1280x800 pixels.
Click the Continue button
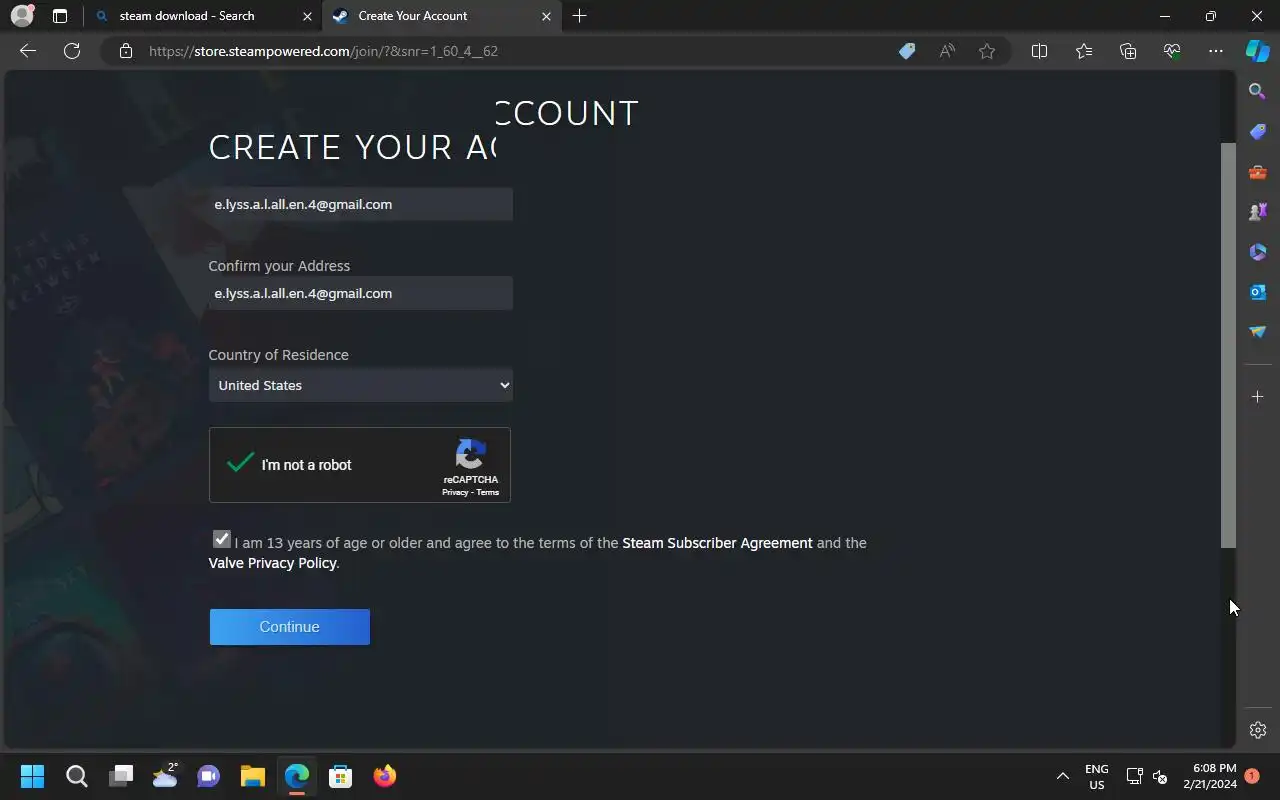(x=289, y=627)
